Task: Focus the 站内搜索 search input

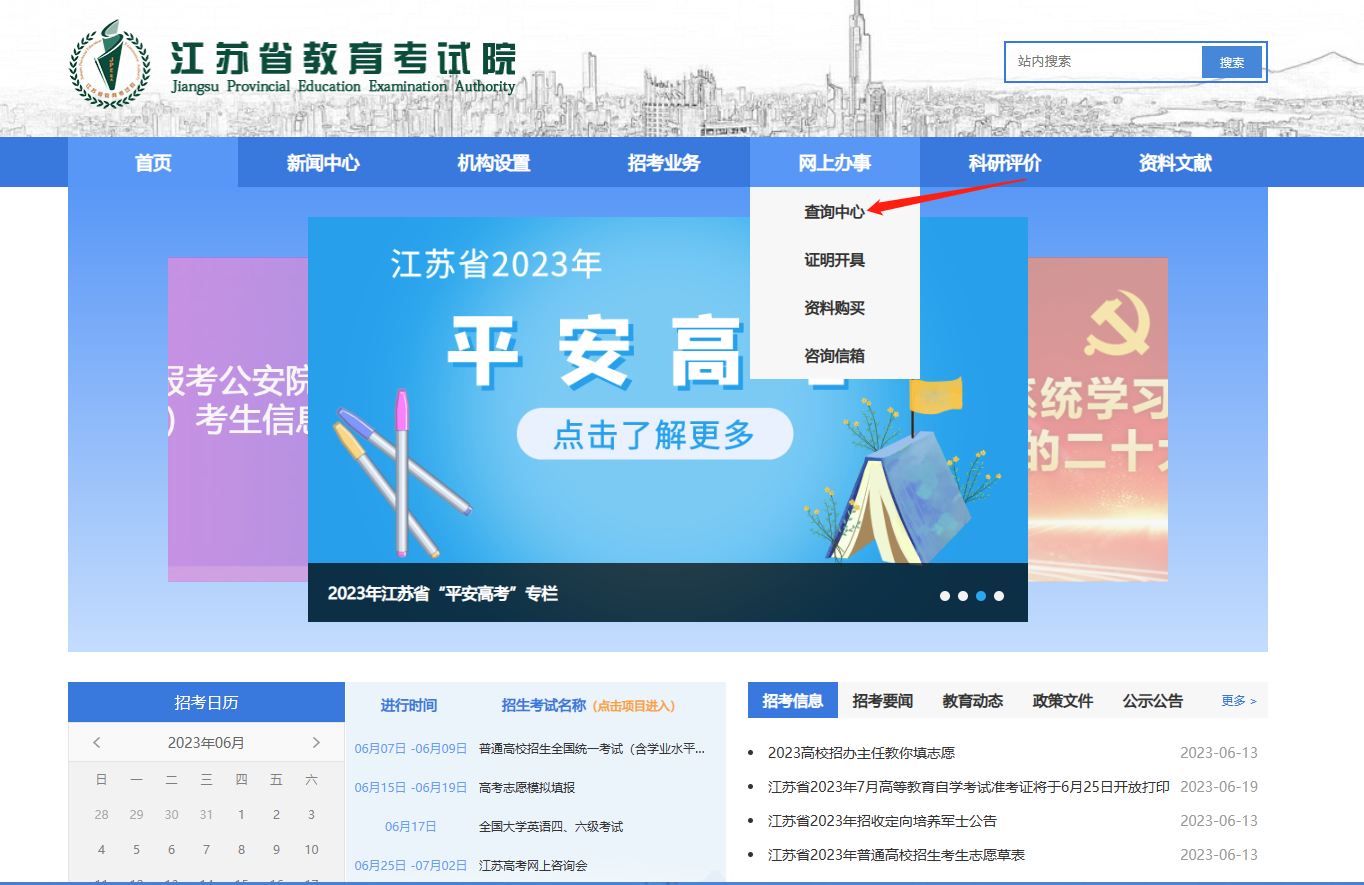Action: tap(1104, 62)
